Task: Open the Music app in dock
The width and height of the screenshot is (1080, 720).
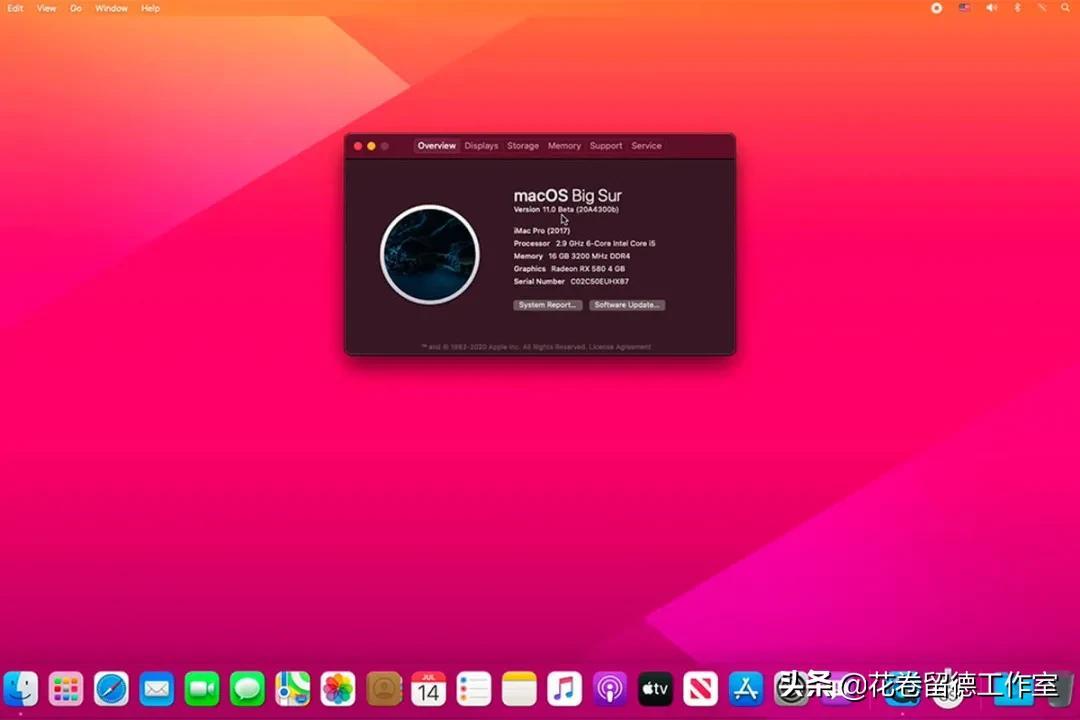Action: click(564, 688)
